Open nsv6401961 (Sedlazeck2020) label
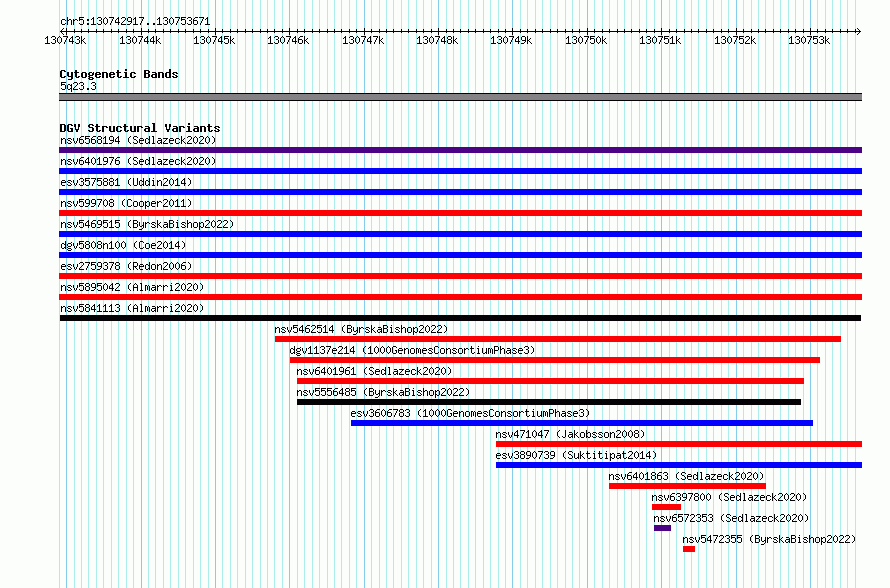Image resolution: width=890 pixels, height=588 pixels. pyautogui.click(x=374, y=371)
